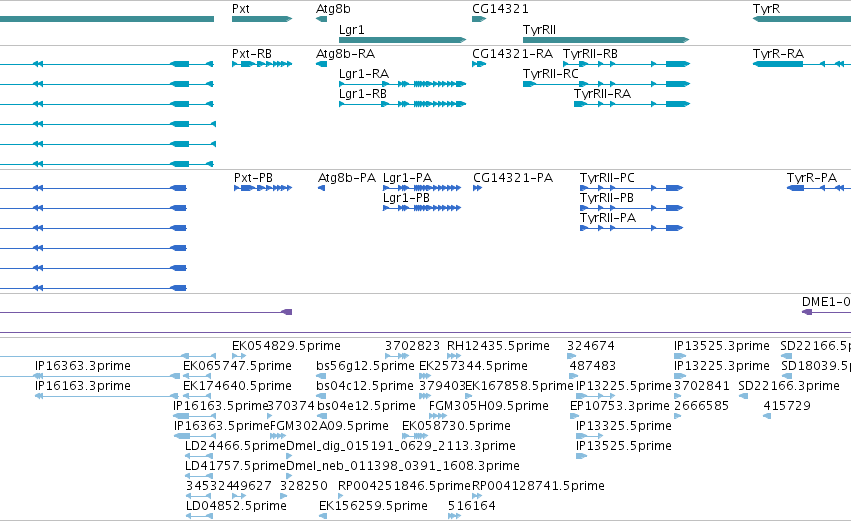Click the 415729 feature label
851x521 pixels.
(787, 406)
